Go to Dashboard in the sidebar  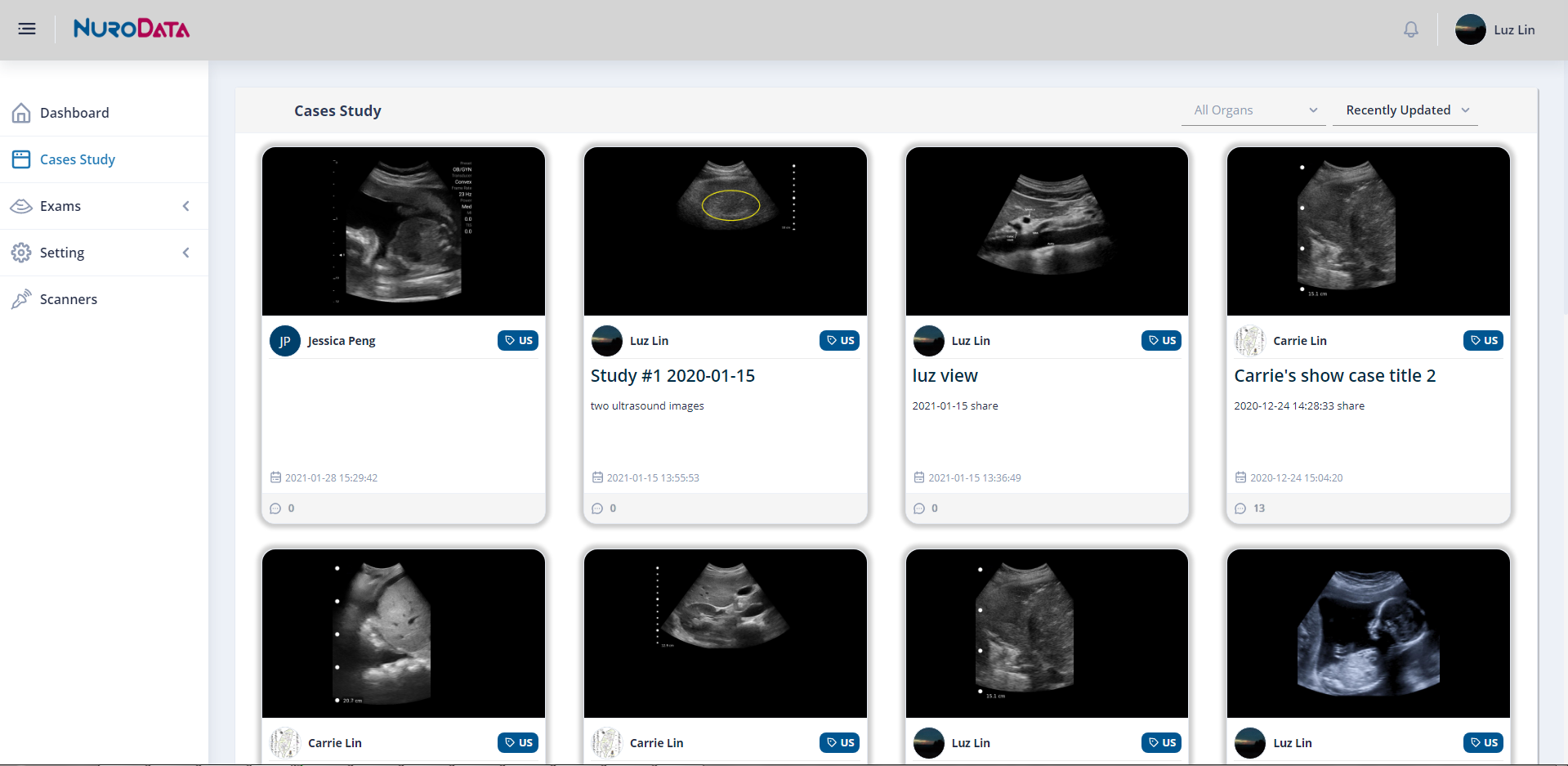104,113
